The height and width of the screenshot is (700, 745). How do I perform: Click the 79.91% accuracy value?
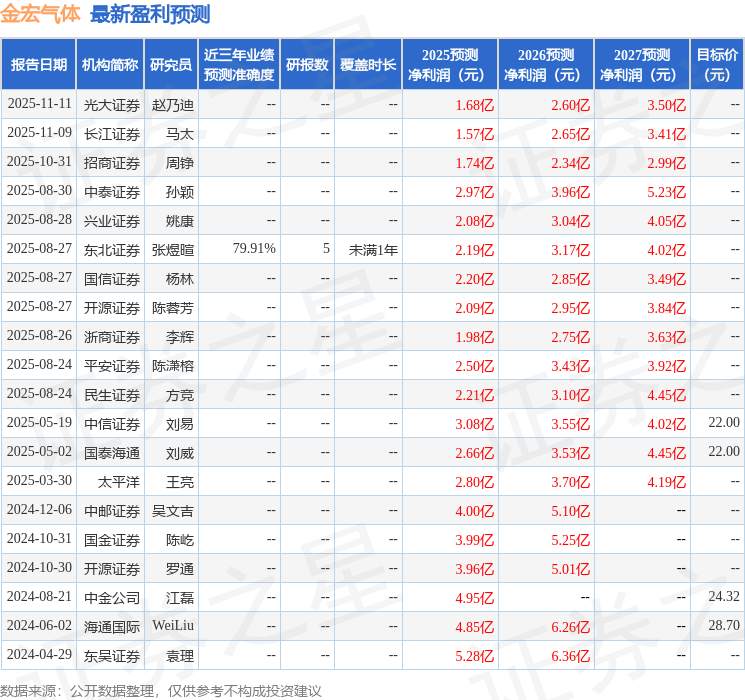point(254,249)
